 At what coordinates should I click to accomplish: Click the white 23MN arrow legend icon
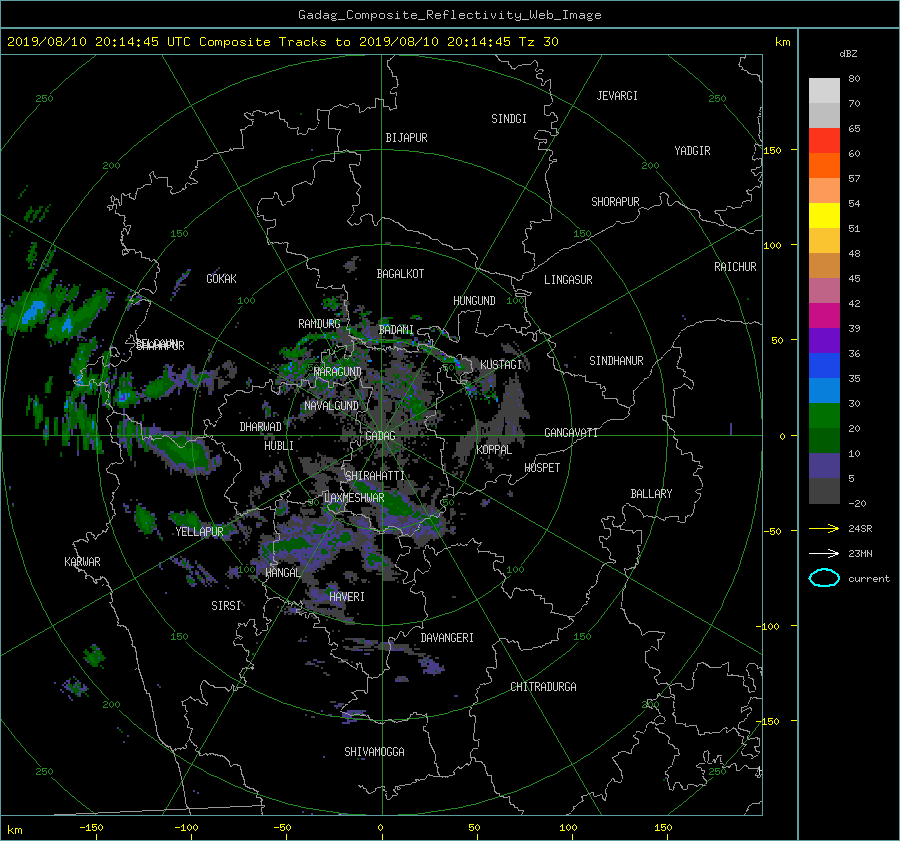(x=824, y=553)
